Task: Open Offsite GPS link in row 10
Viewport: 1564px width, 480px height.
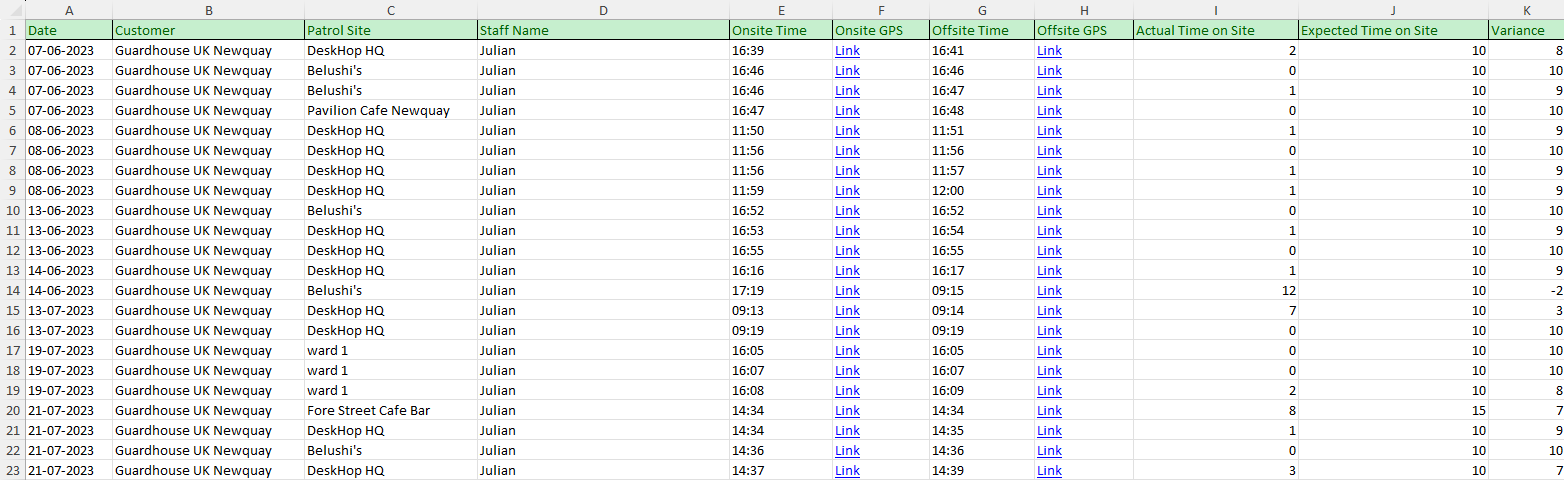Action: point(1049,211)
